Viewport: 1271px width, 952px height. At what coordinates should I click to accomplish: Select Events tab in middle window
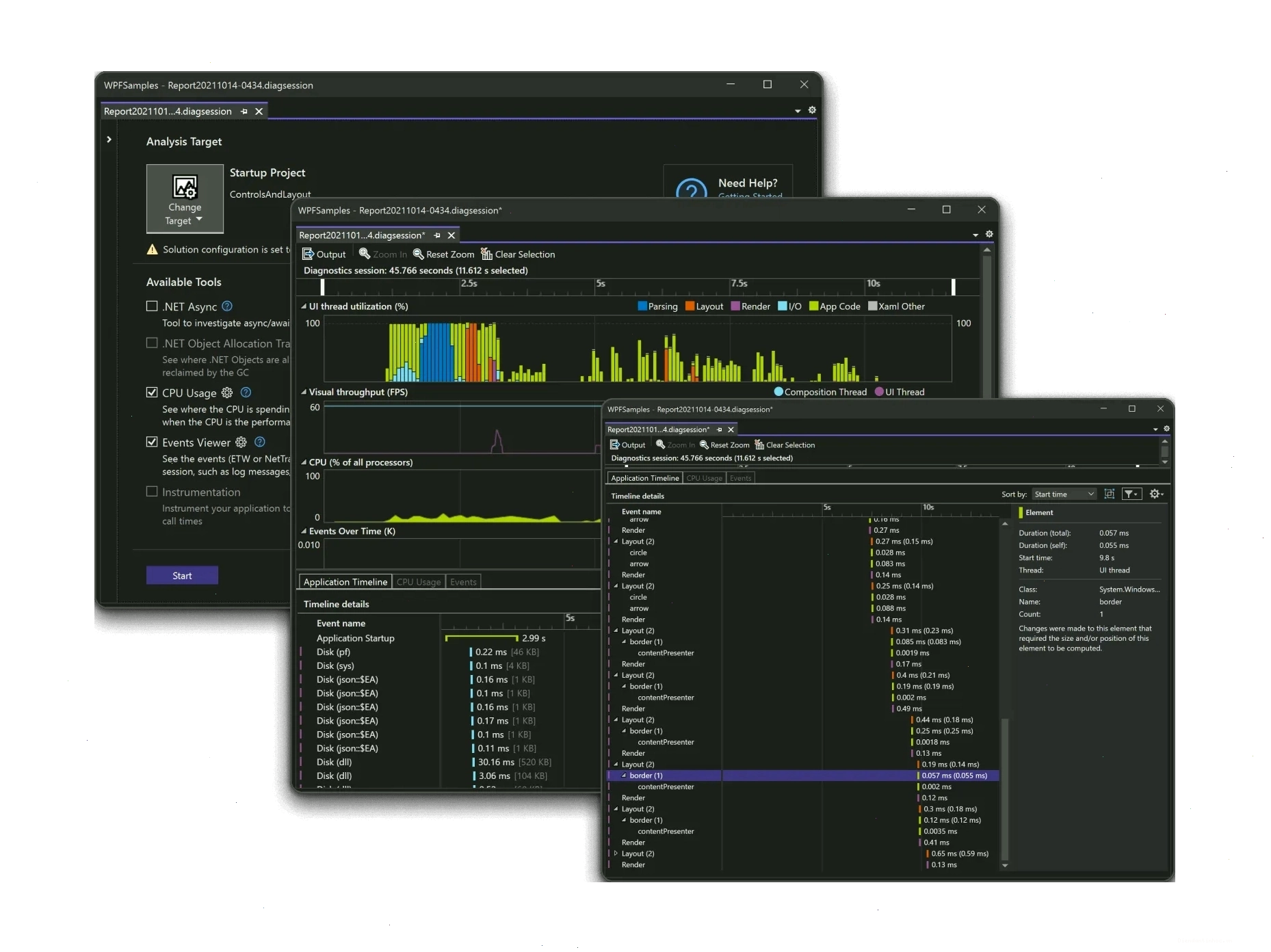click(463, 582)
